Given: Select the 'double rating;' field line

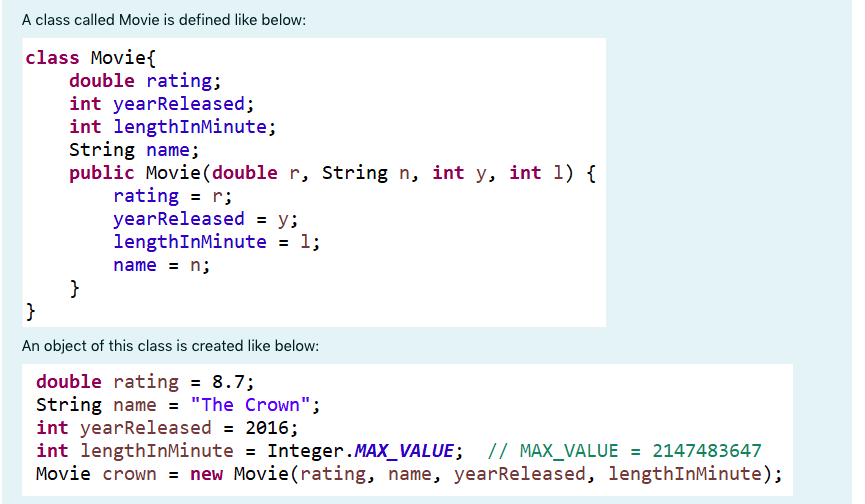Looking at the screenshot, I should (145, 81).
